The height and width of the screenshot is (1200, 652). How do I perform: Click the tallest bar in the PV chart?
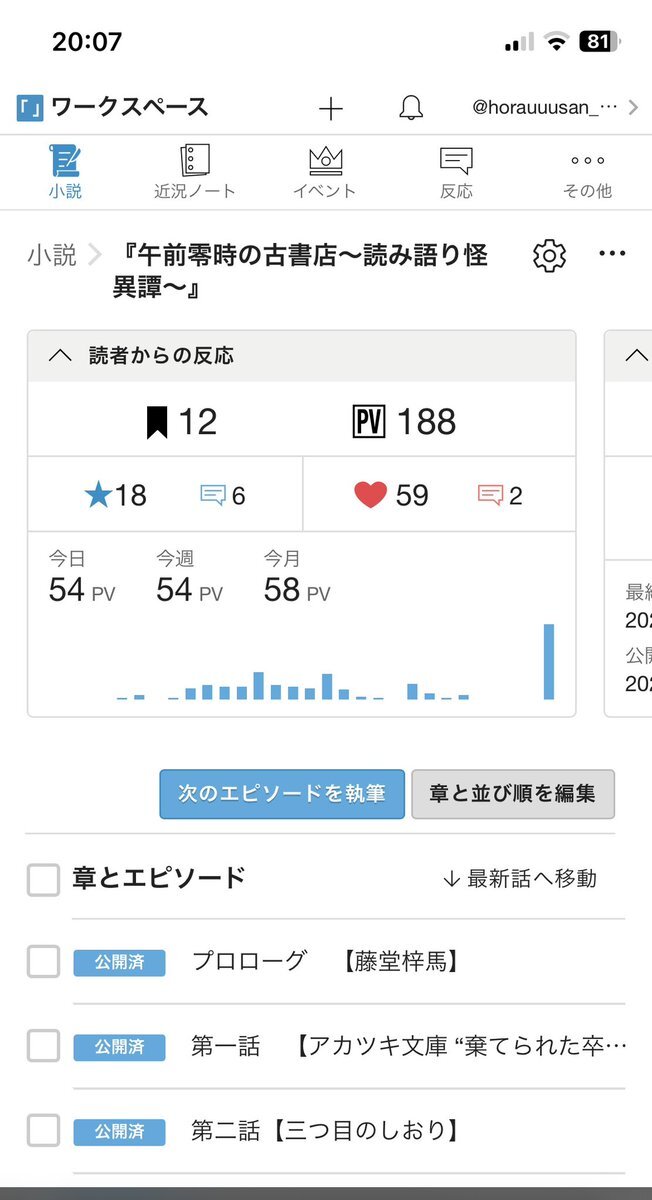(548, 661)
